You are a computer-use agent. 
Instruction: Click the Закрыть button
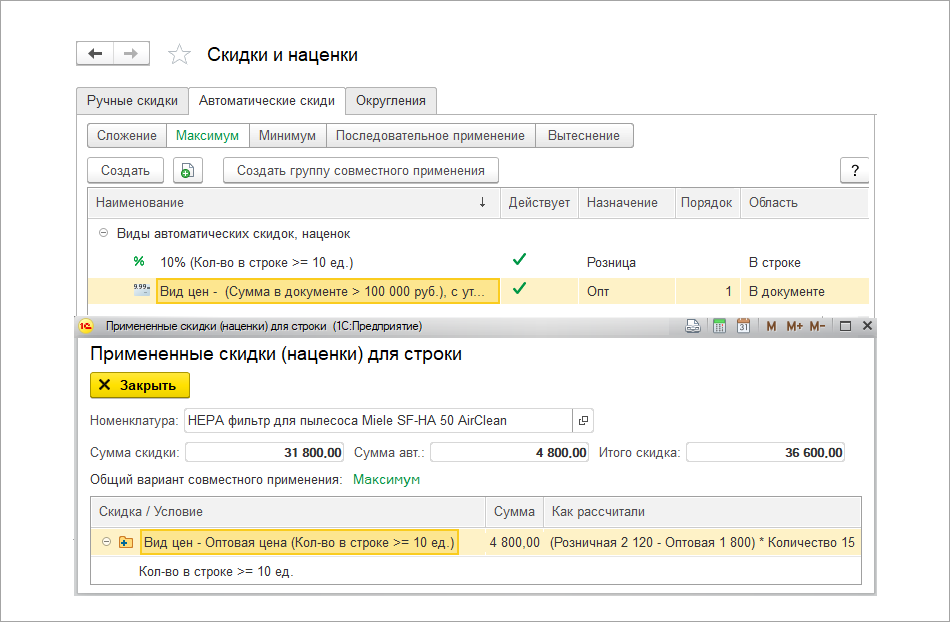pos(139,385)
